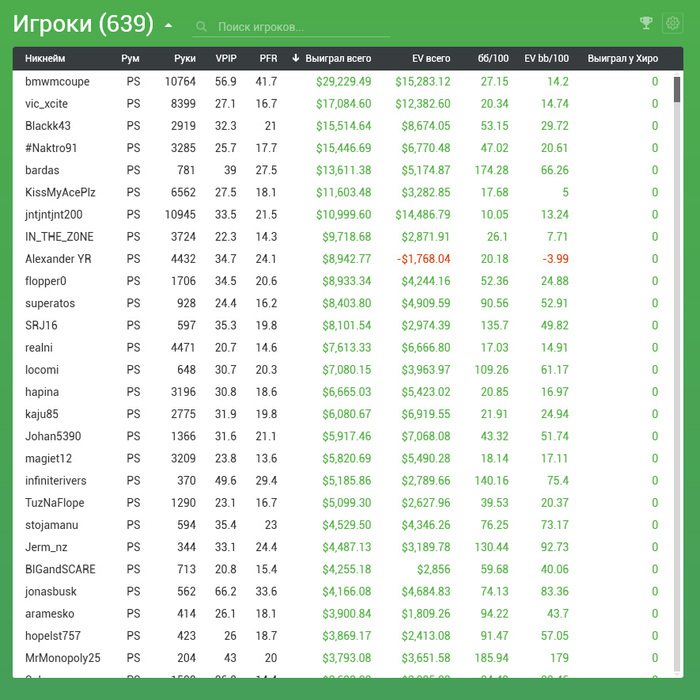Select player magiet12
700x700 pixels.
[x=48, y=458]
